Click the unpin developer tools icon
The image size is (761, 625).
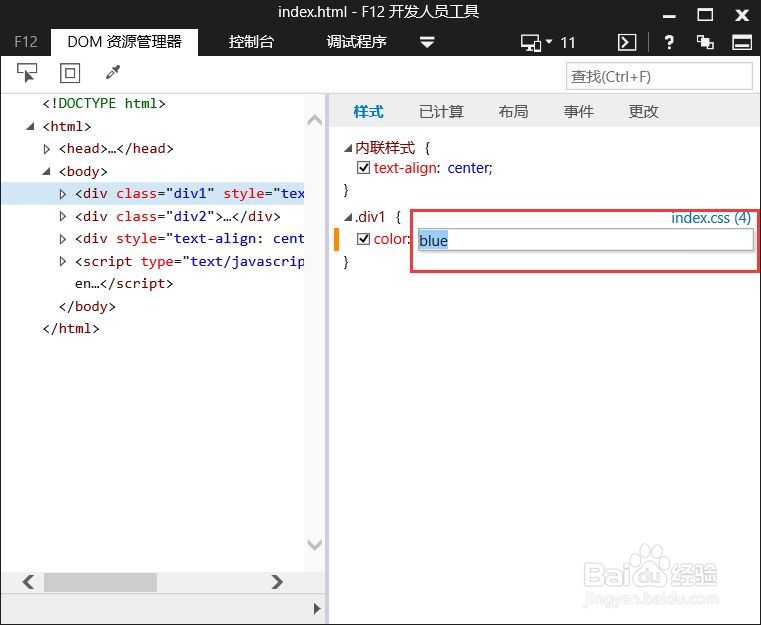pos(705,42)
